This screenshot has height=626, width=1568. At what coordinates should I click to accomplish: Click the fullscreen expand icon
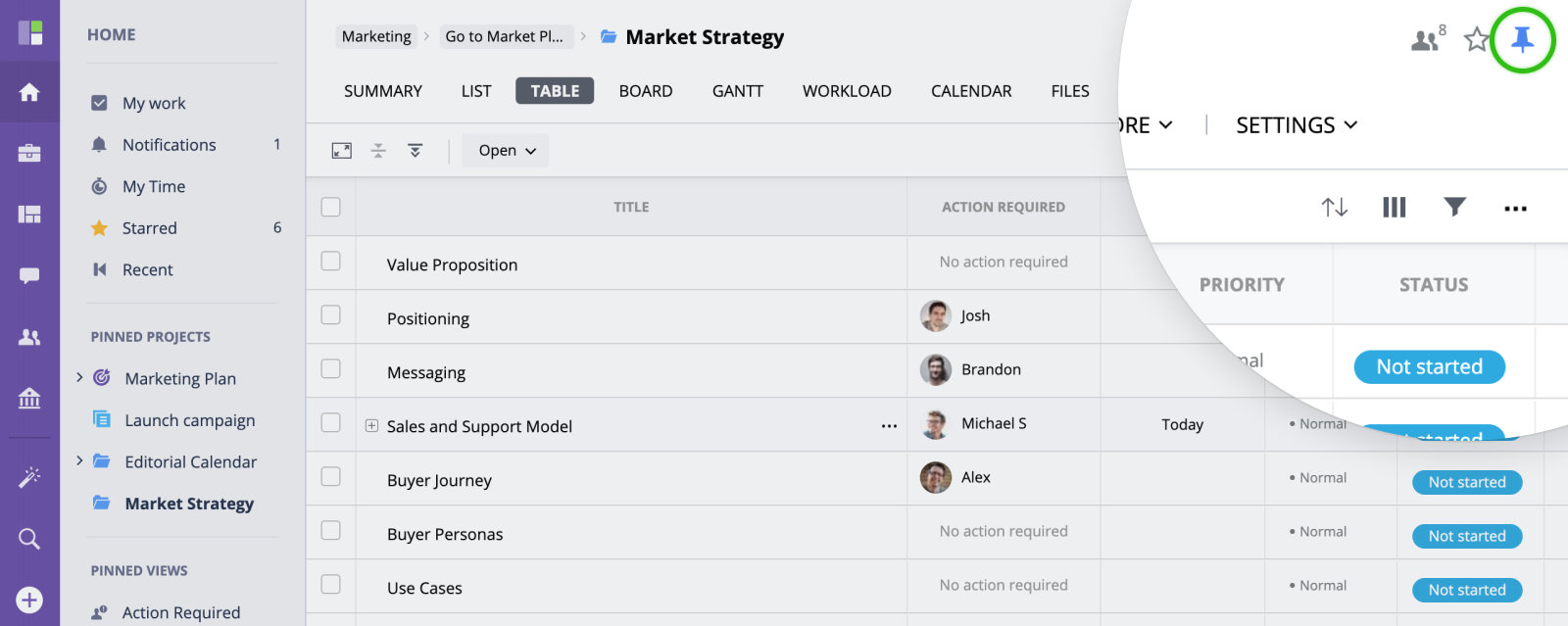point(341,151)
